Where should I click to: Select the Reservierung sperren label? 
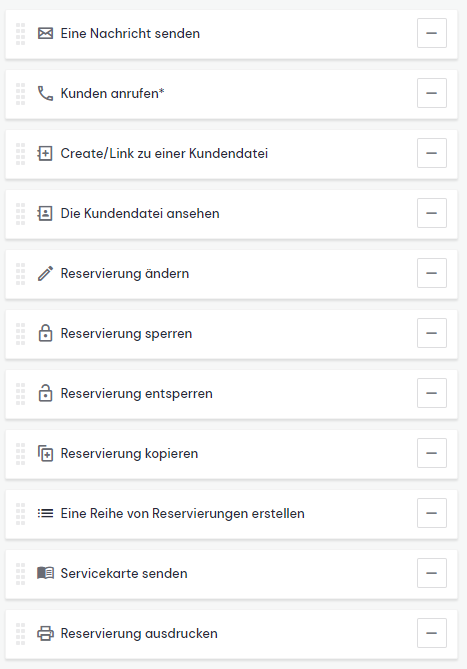[x=126, y=334]
